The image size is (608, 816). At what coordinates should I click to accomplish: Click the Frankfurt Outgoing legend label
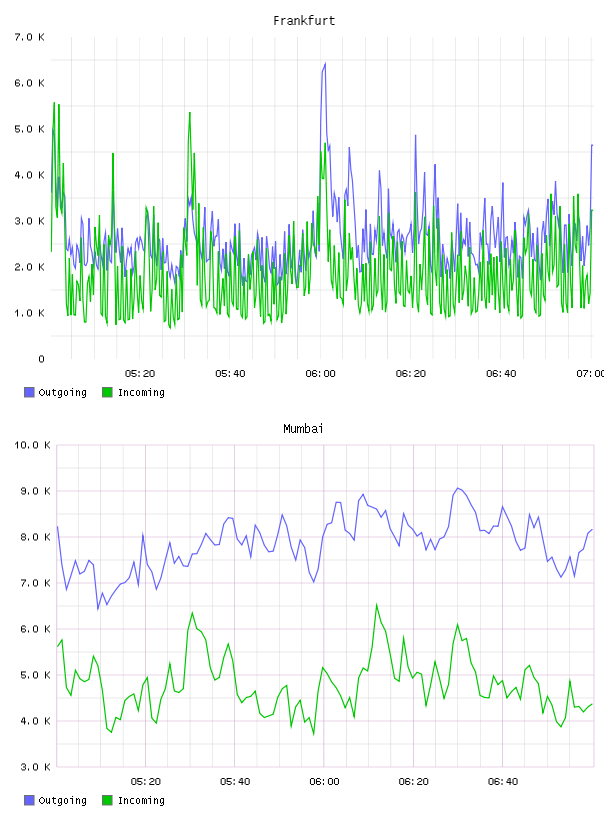[x=62, y=393]
